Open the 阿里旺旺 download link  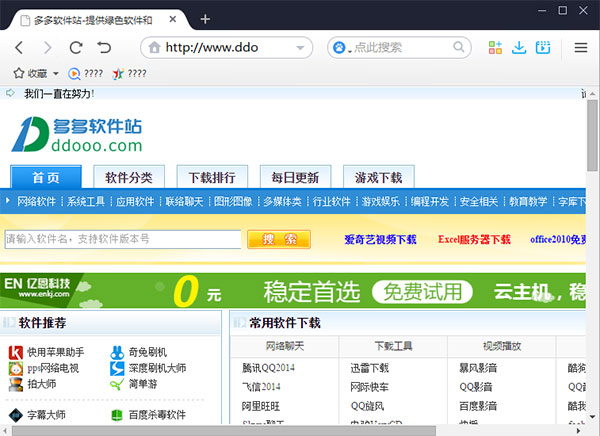point(261,406)
